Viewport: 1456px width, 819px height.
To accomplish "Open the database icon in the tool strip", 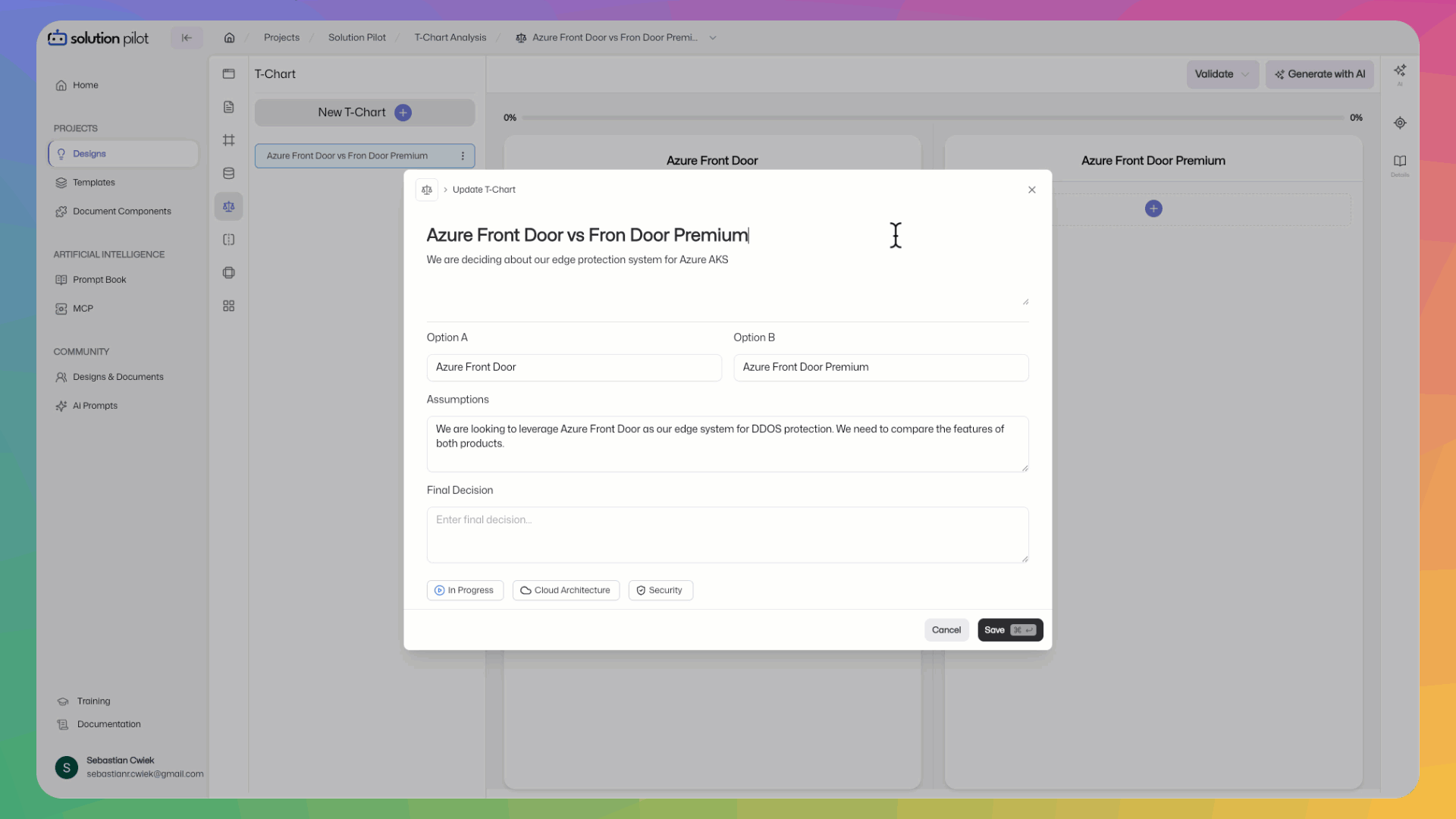I will [x=228, y=173].
